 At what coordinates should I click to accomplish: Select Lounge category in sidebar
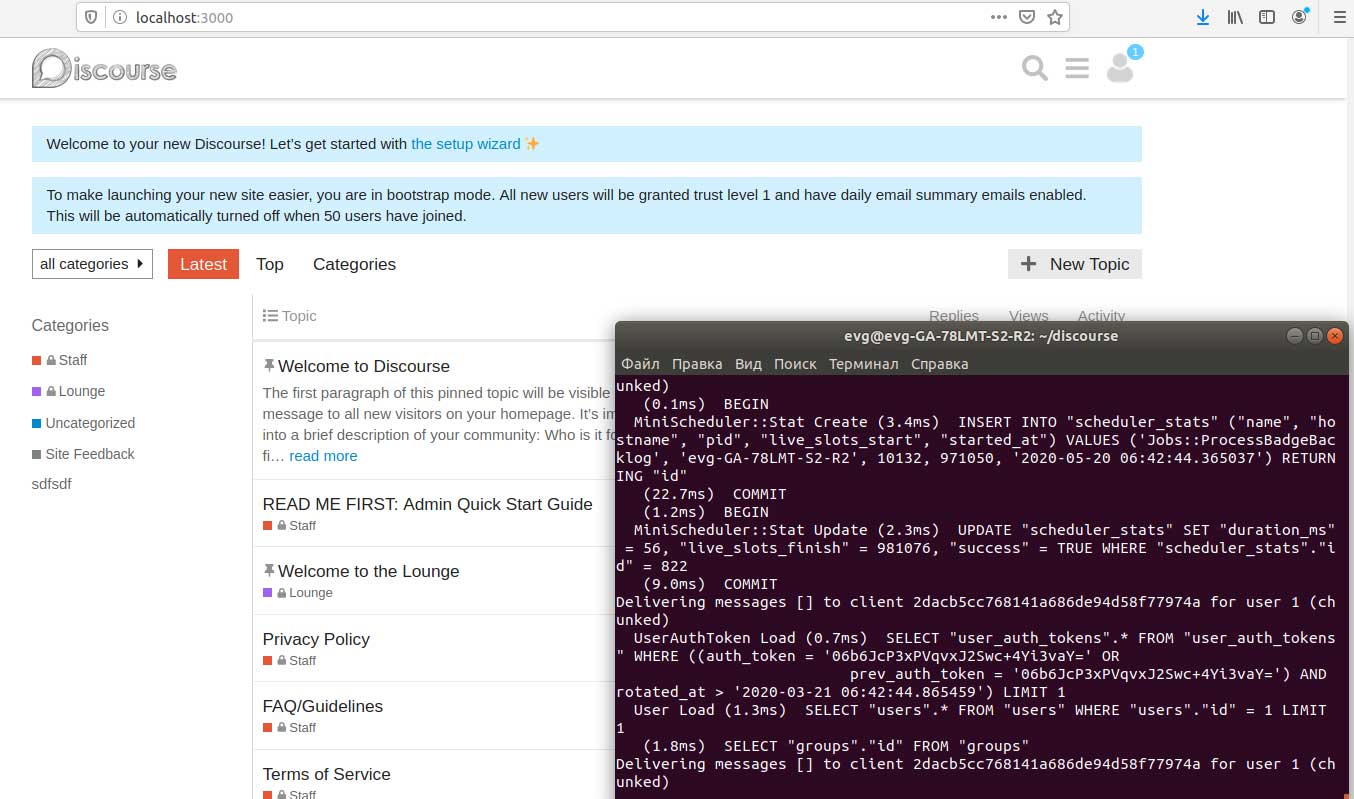point(68,391)
